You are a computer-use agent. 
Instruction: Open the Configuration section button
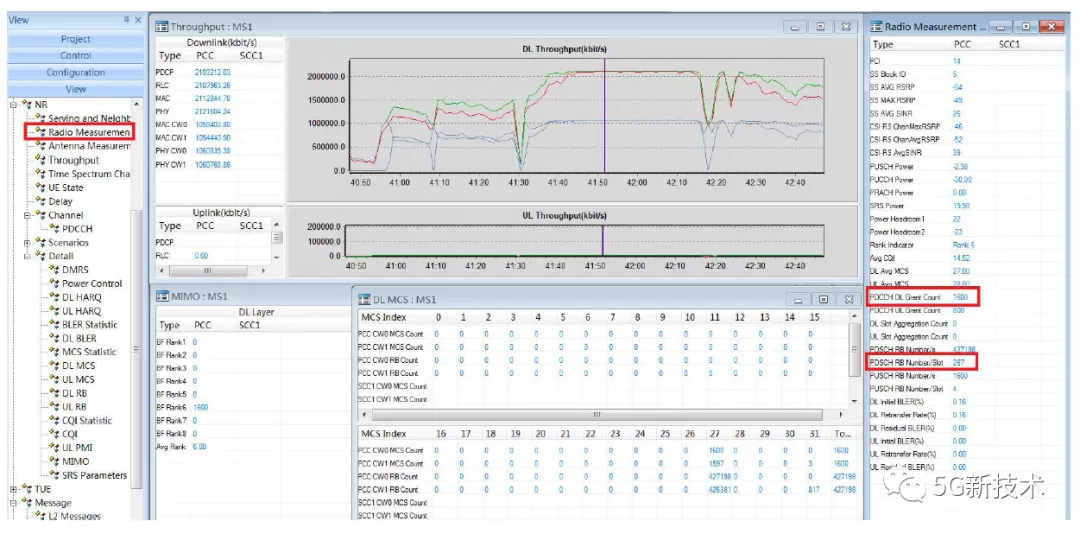pyautogui.click(x=75, y=72)
